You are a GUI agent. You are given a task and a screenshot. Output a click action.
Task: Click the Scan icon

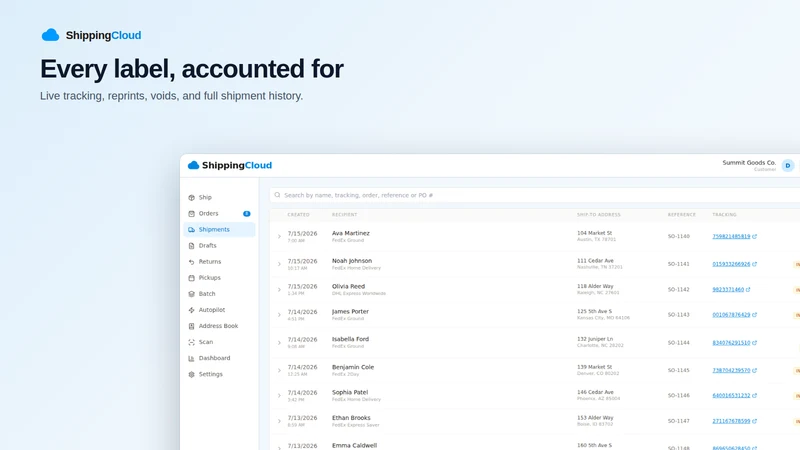click(191, 342)
